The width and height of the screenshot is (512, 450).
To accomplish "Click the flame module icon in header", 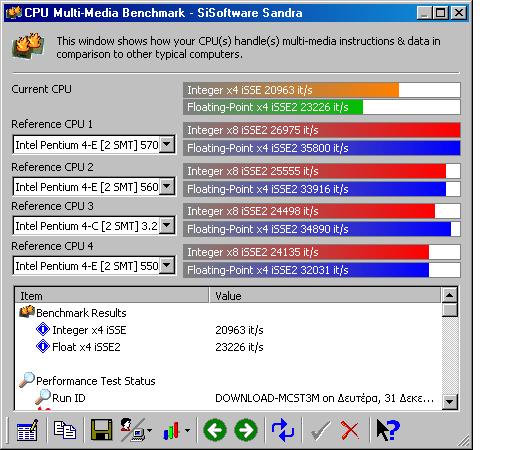I will tap(28, 46).
